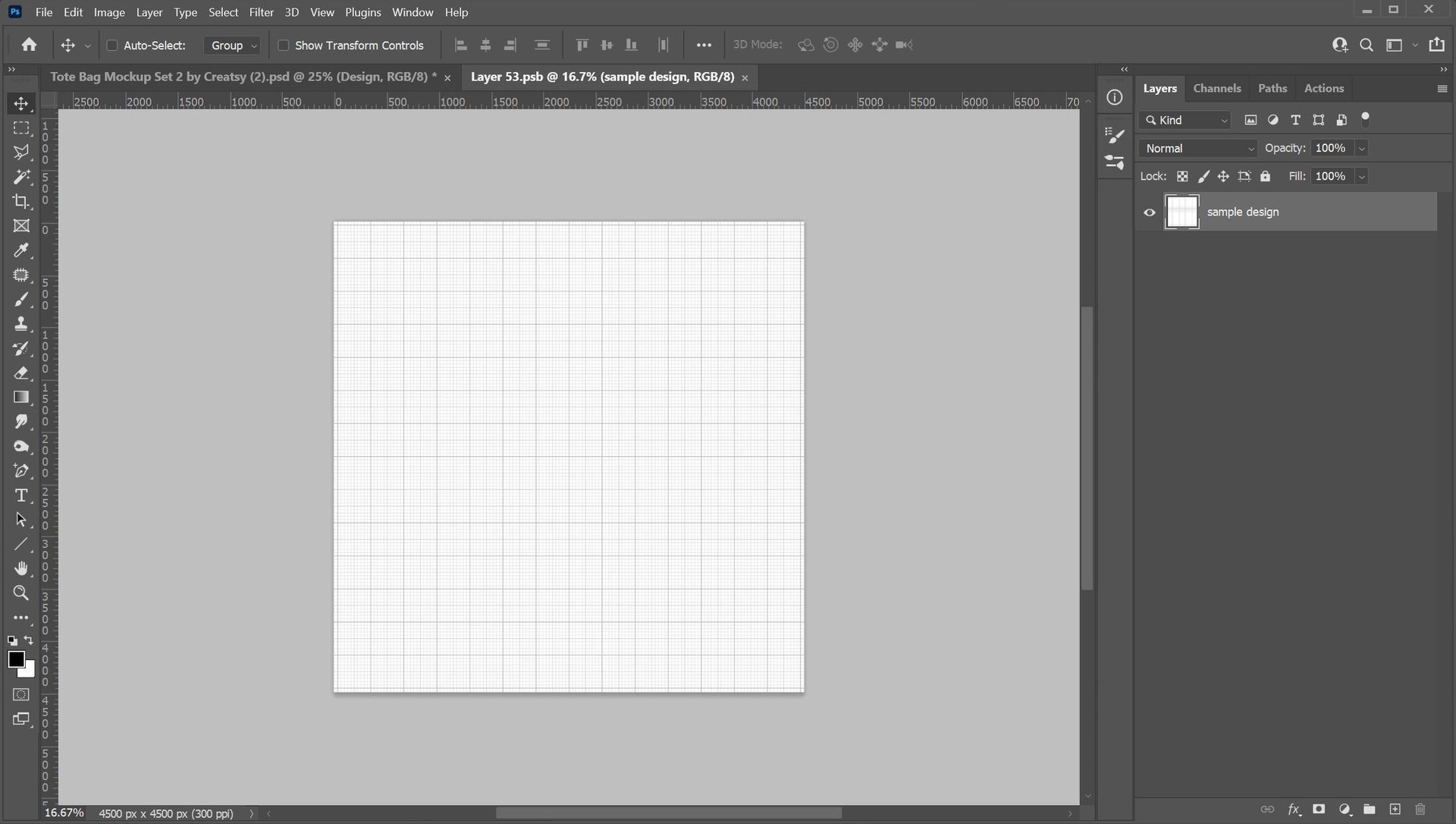
Task: Click the background color swatch
Action: pyautogui.click(x=30, y=672)
